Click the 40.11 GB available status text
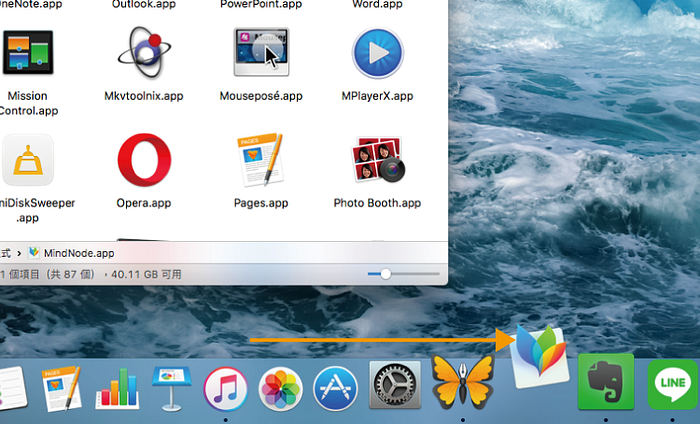 pos(146,274)
